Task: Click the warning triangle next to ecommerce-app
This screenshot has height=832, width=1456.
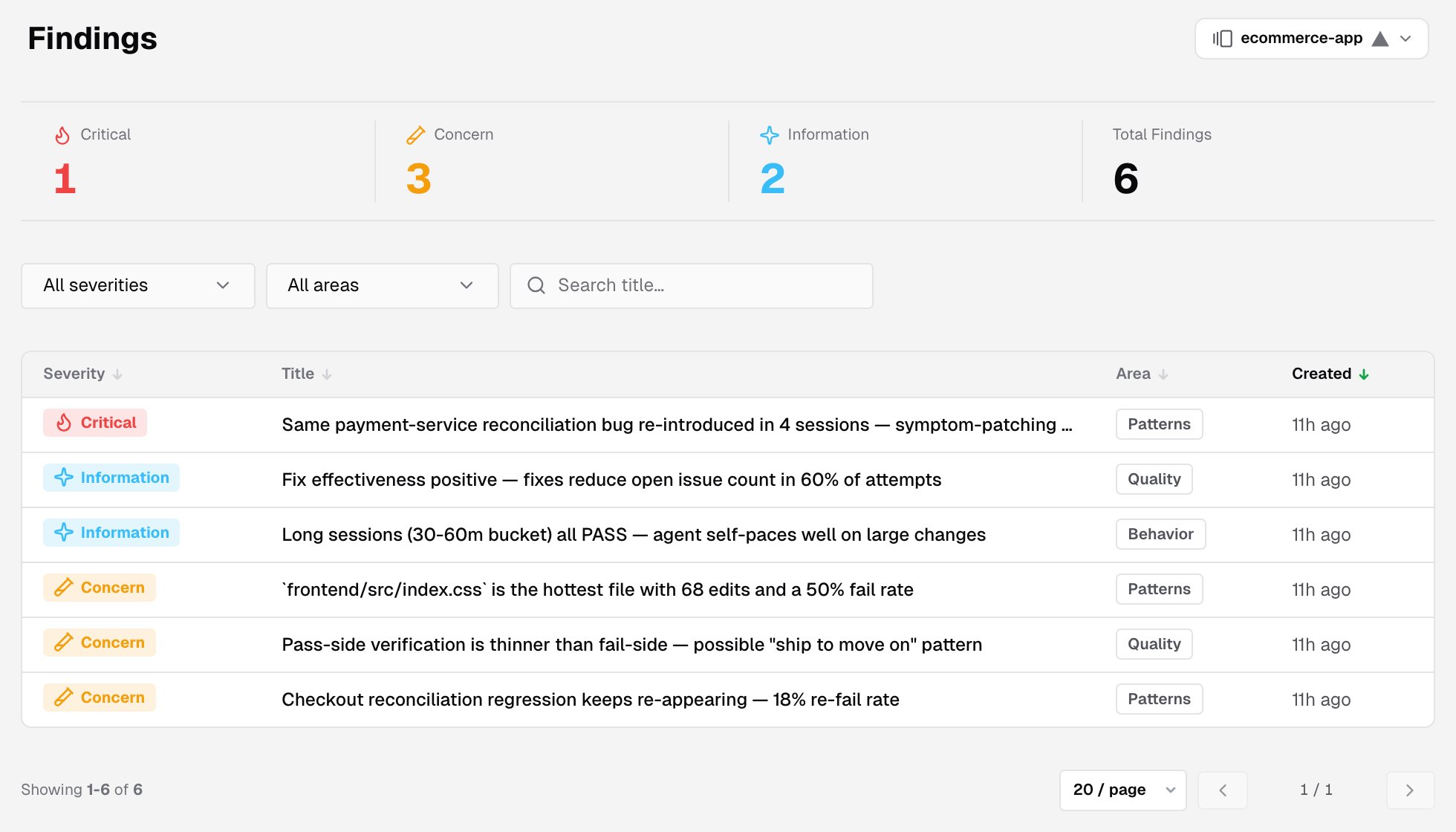Action: tap(1380, 39)
